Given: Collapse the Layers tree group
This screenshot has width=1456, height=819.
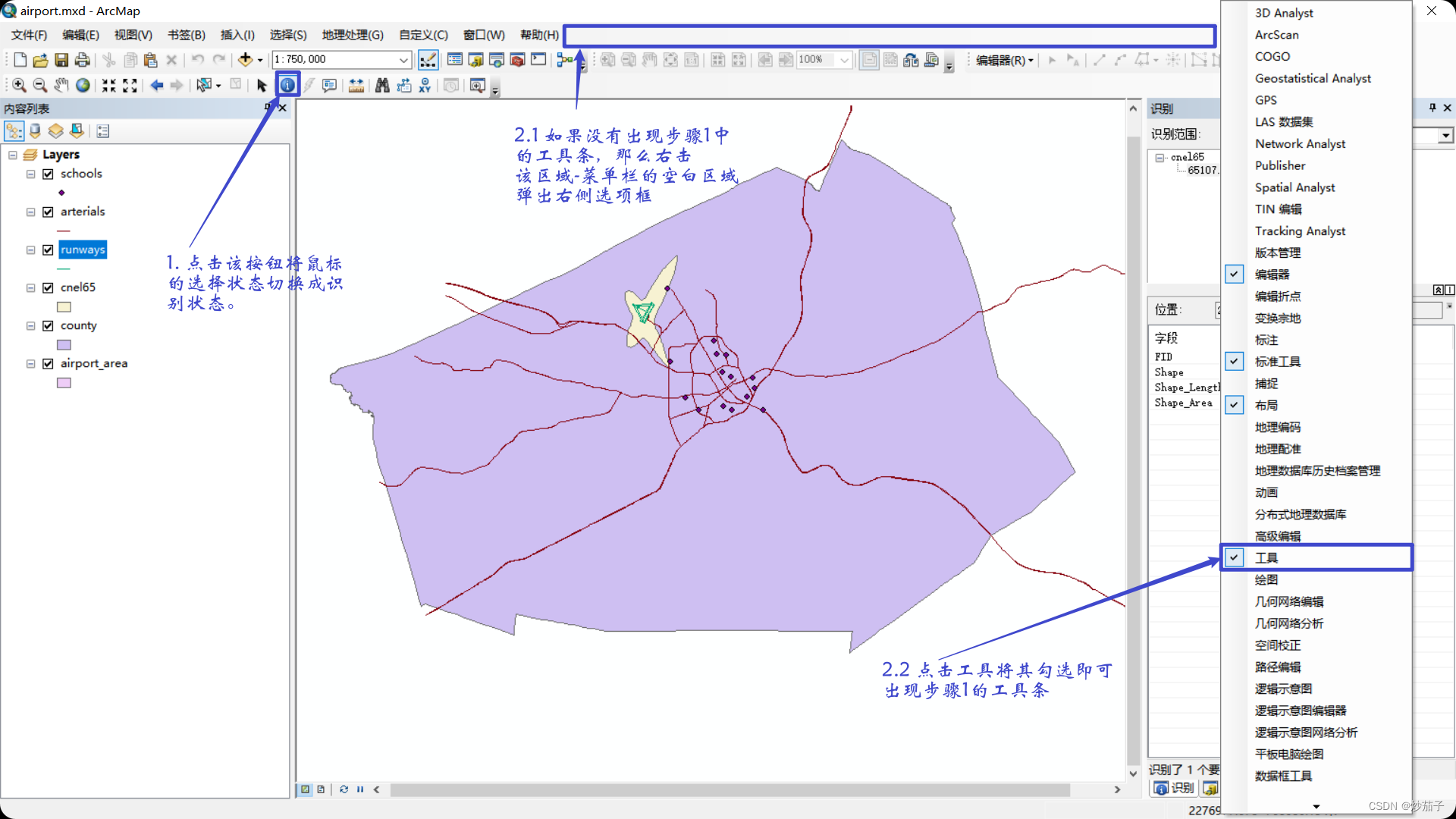Looking at the screenshot, I should [13, 155].
